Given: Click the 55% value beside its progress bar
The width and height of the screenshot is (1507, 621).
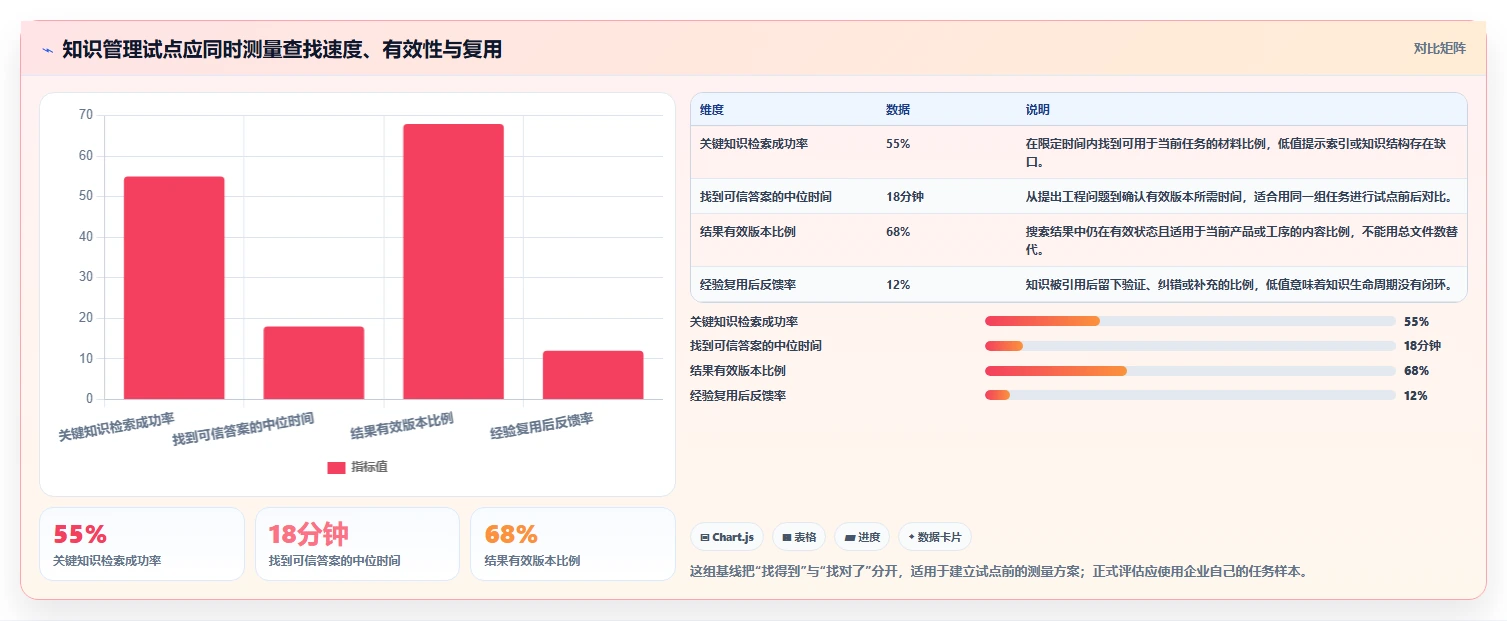Looking at the screenshot, I should [1416, 322].
